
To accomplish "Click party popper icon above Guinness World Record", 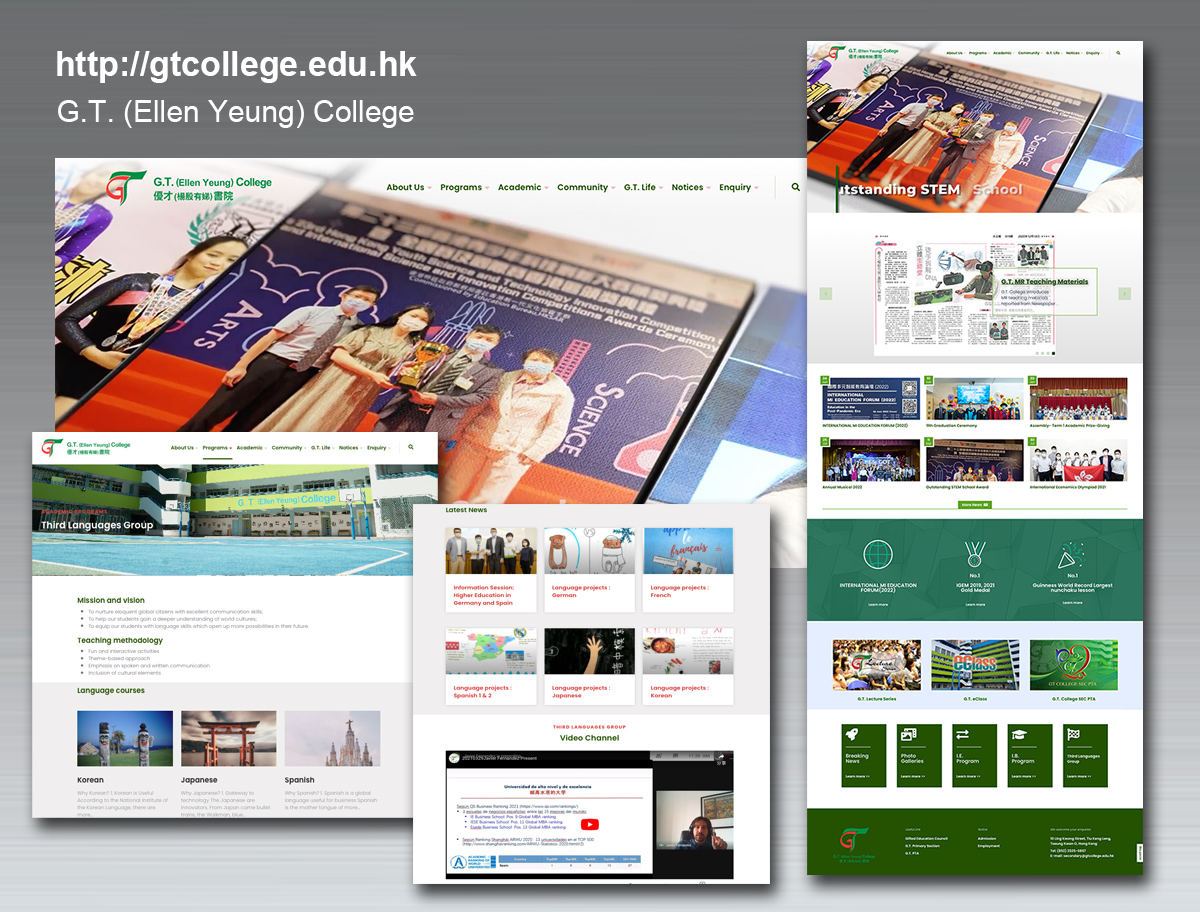I will (1072, 554).
